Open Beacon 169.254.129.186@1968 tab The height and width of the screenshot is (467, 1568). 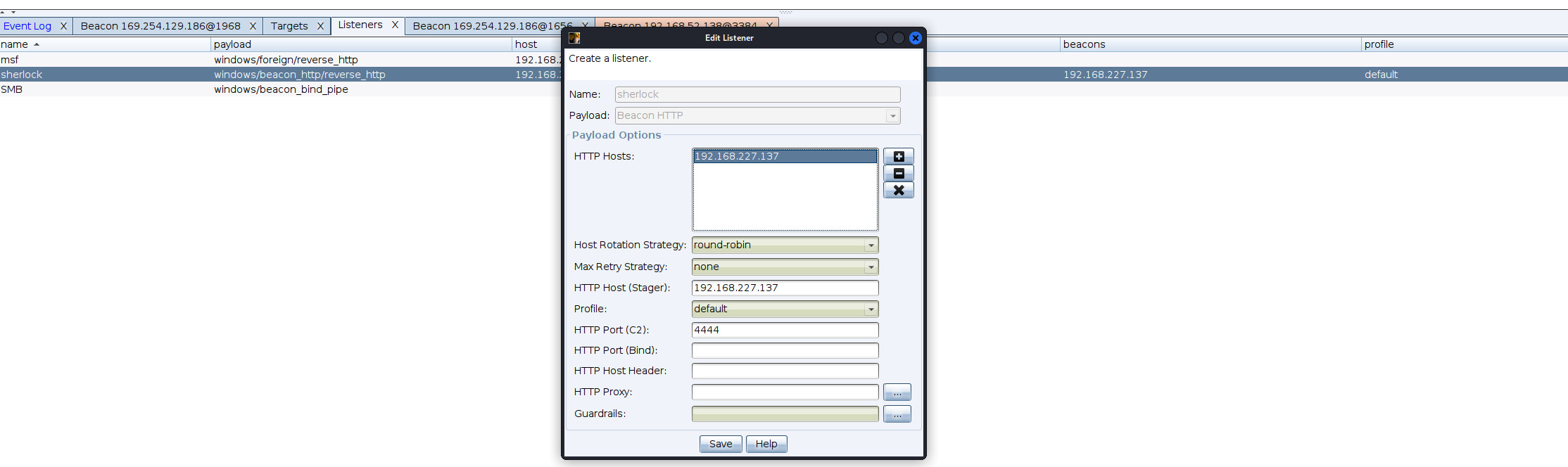tap(160, 26)
